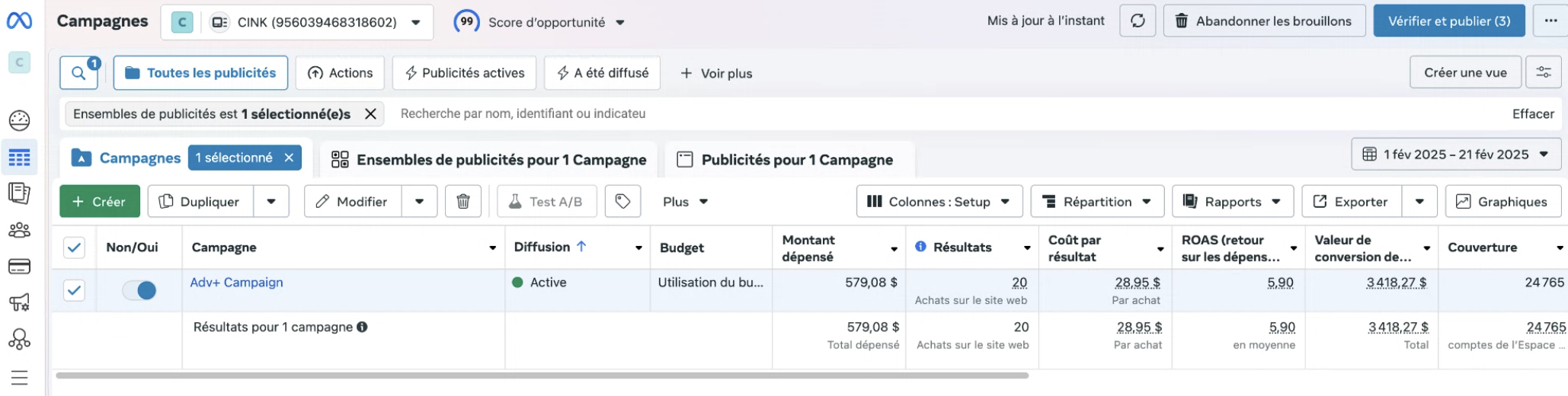Open the search filter magnifier icon

click(x=78, y=73)
